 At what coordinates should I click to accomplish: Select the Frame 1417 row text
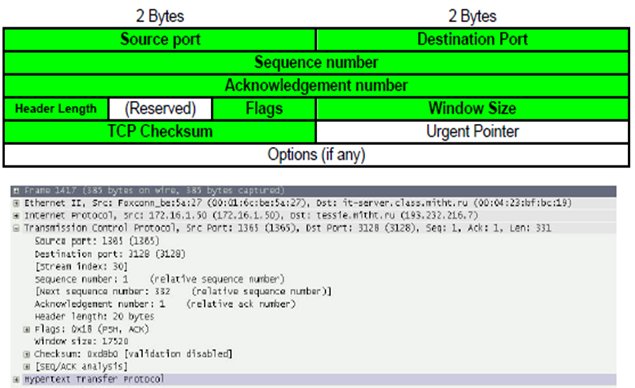click(x=154, y=190)
